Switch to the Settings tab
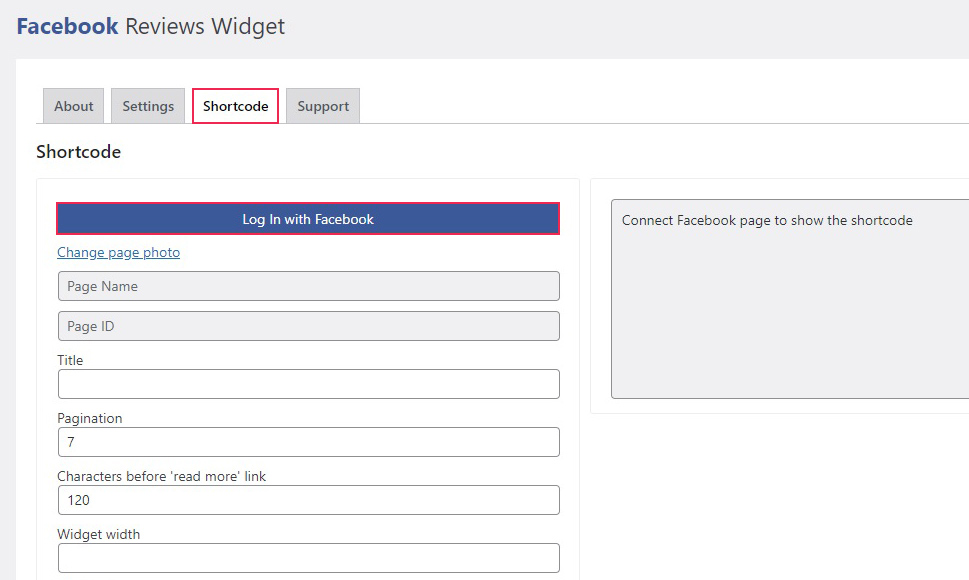The image size is (969, 580). (x=148, y=106)
